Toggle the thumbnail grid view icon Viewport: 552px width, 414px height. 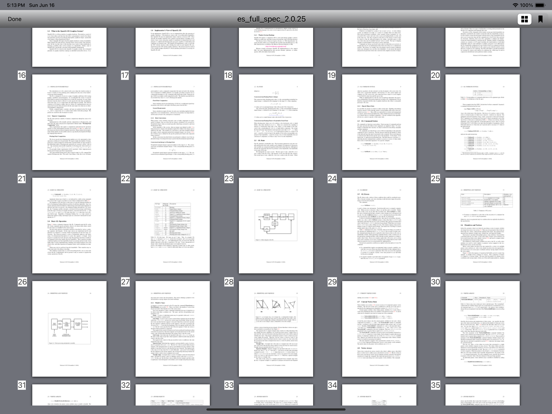click(524, 19)
